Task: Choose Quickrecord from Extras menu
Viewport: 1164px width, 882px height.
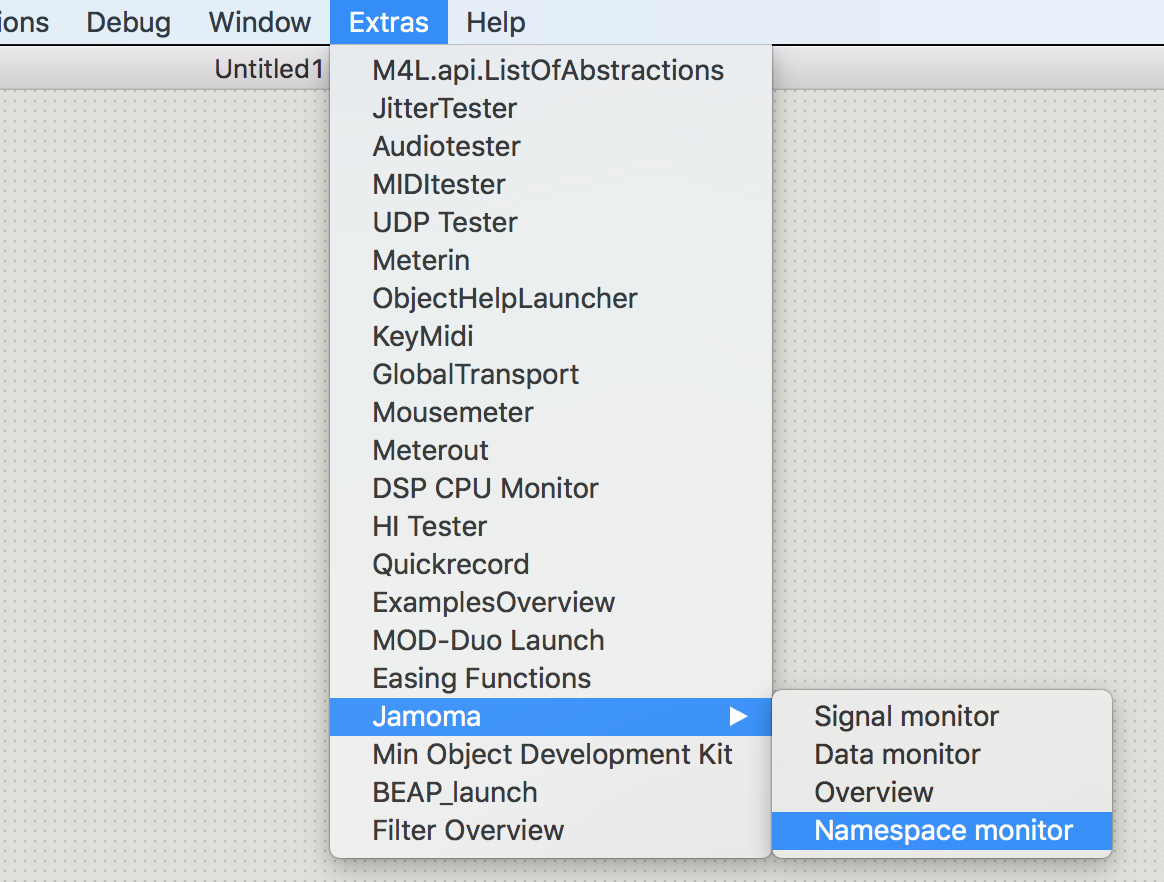Action: click(x=551, y=564)
